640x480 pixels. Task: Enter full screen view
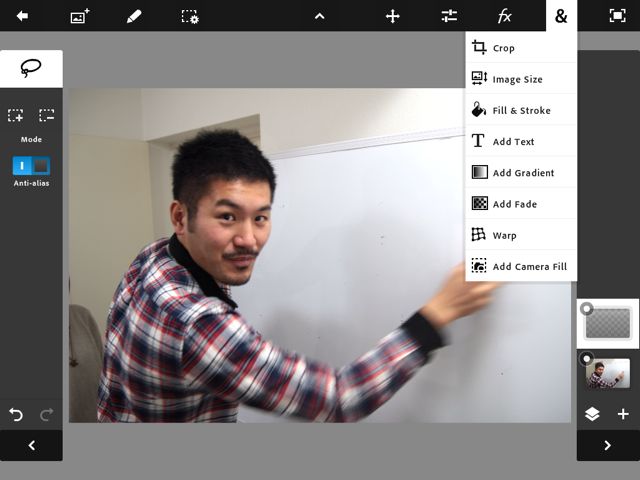click(x=617, y=16)
